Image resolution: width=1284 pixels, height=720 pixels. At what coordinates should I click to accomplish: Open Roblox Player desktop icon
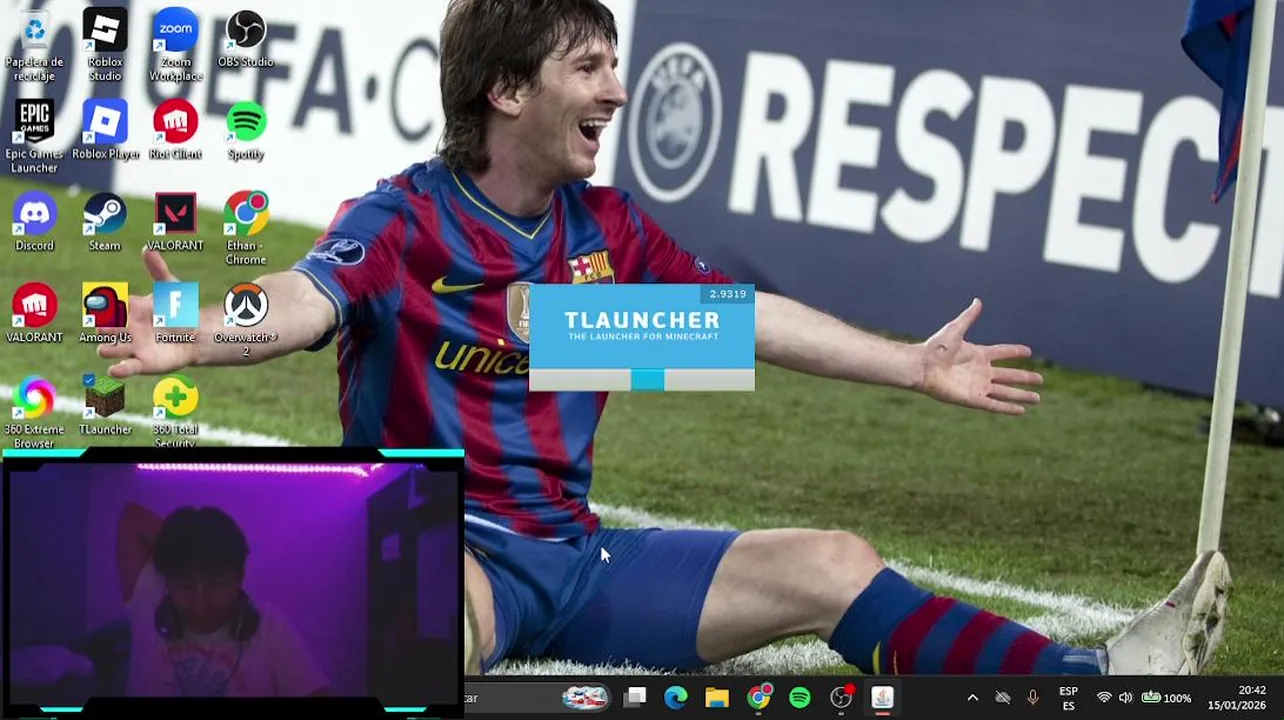point(105,130)
